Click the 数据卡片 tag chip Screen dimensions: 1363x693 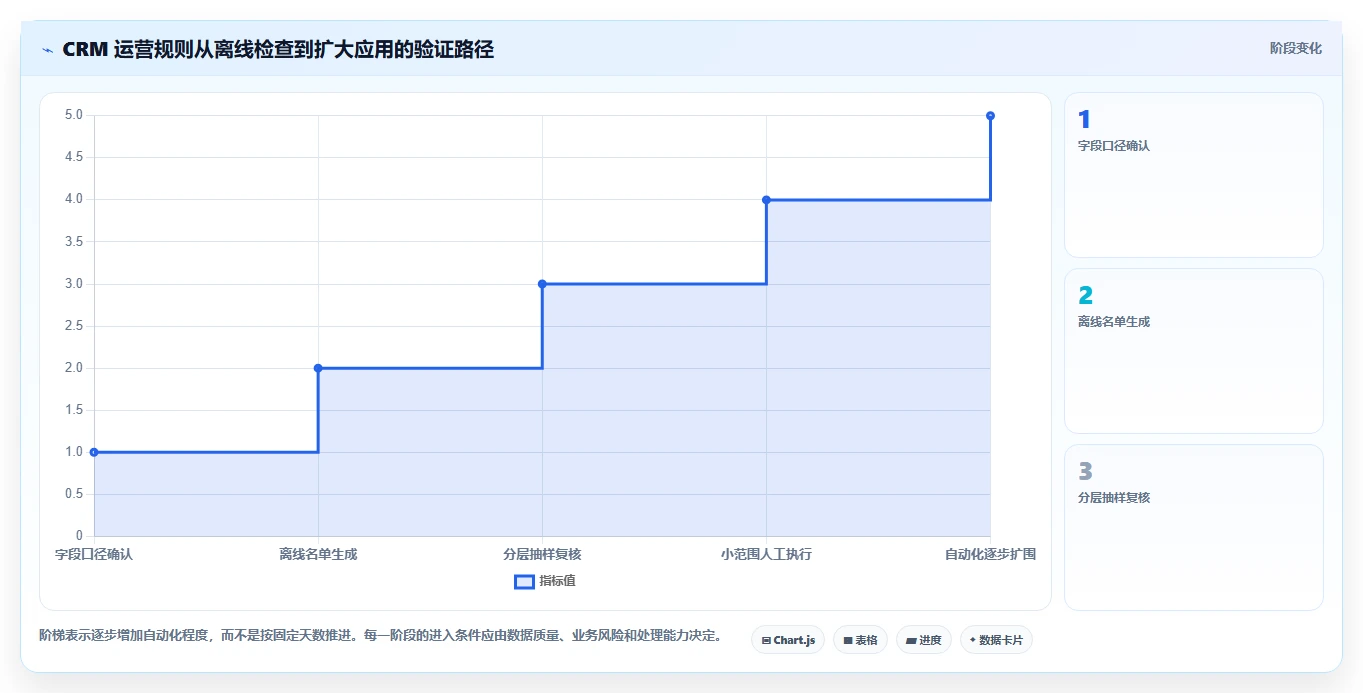click(x=995, y=640)
